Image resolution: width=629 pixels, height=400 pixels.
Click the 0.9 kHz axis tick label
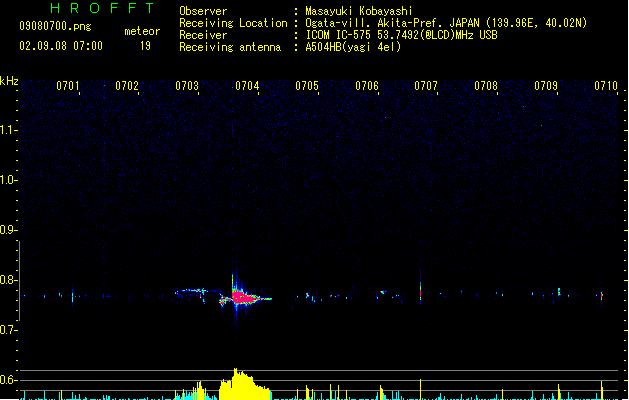(x=8, y=230)
